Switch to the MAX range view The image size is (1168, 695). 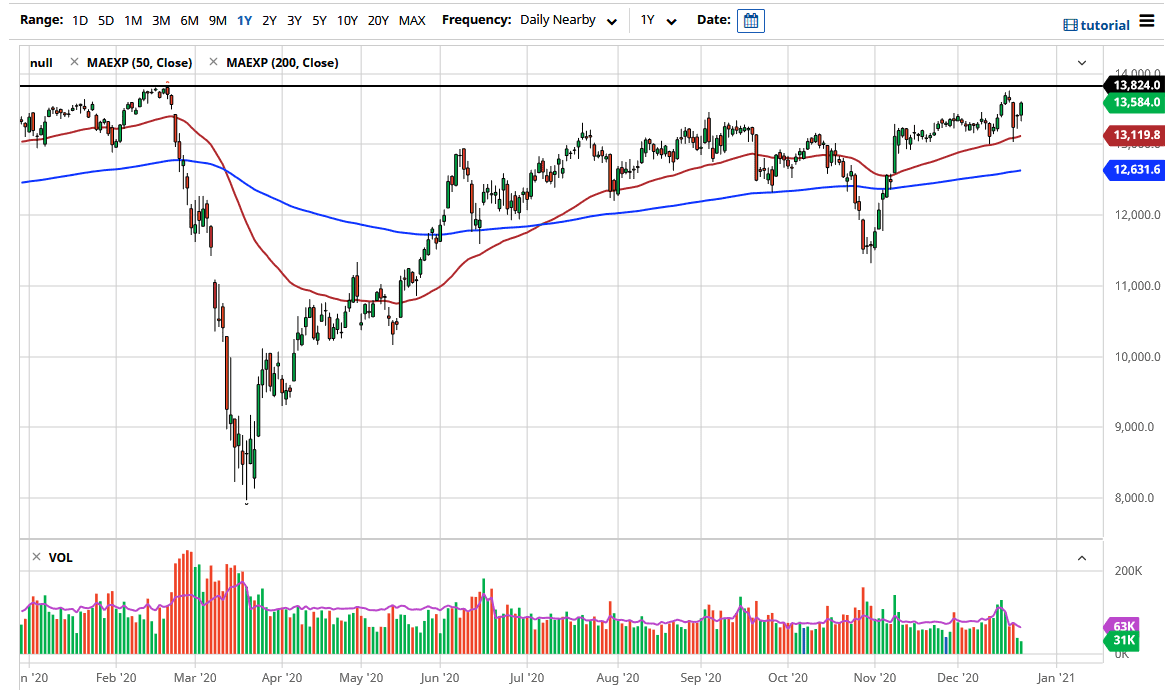tap(411, 20)
